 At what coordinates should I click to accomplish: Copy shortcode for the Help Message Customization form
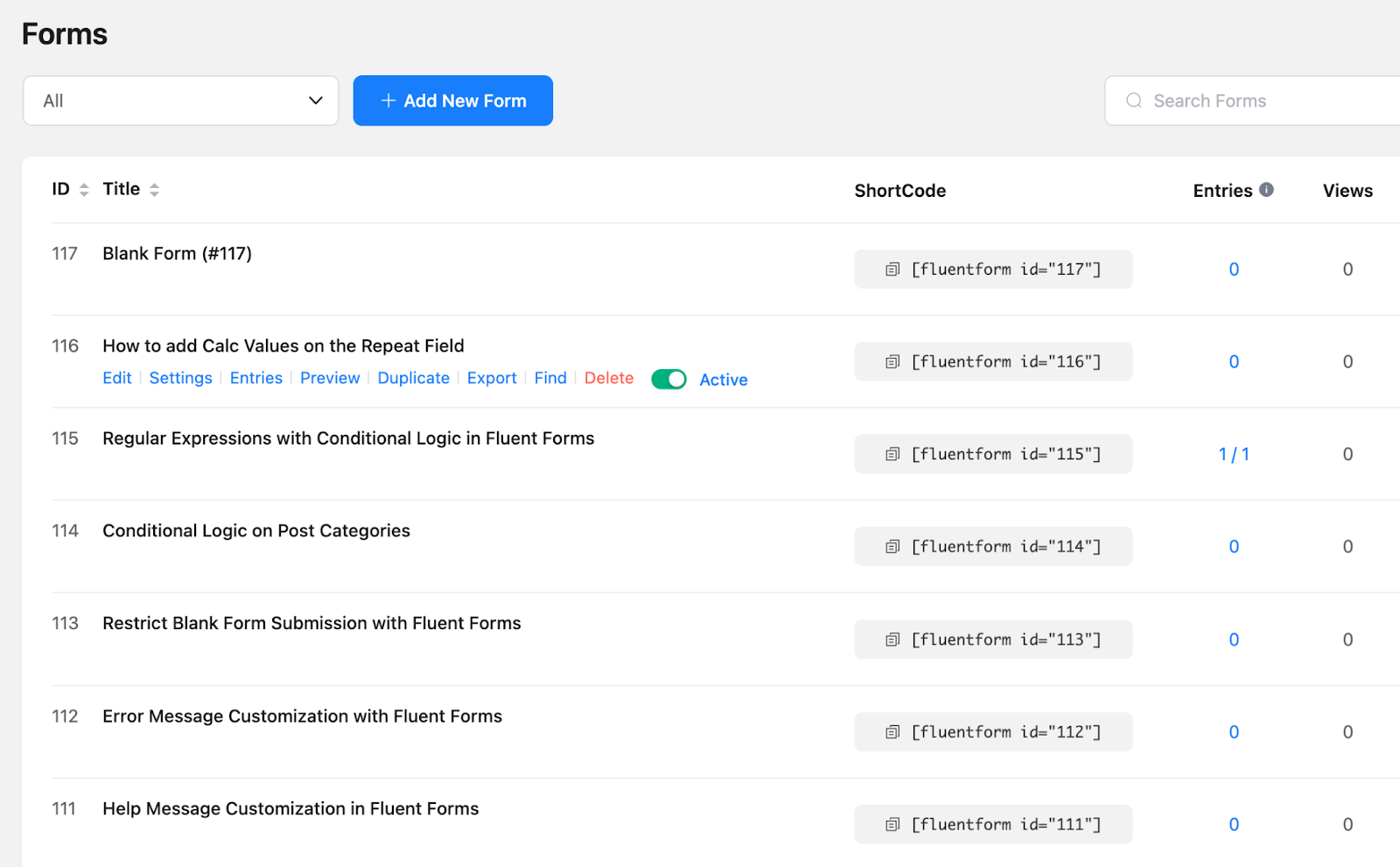(892, 823)
